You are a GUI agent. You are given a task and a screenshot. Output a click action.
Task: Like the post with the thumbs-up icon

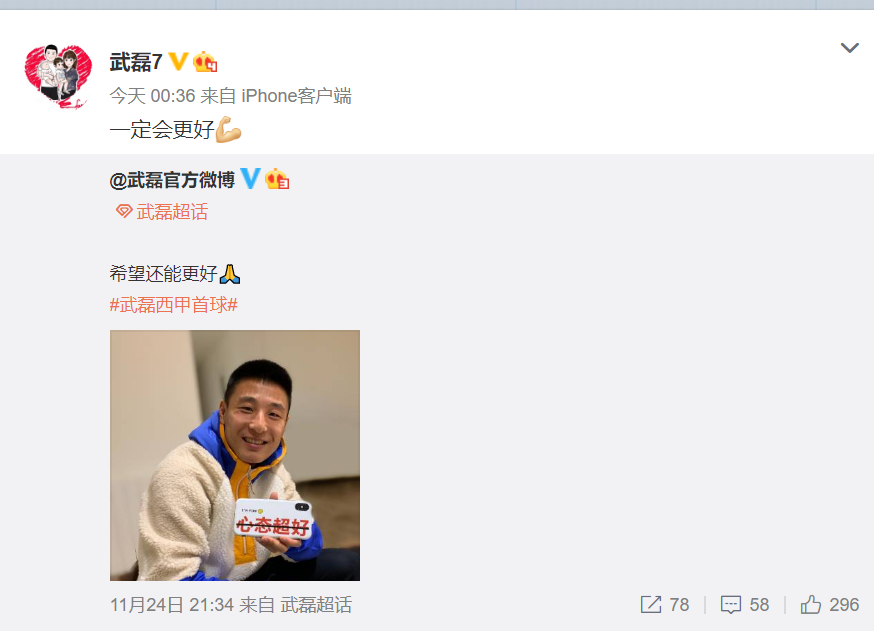[810, 604]
